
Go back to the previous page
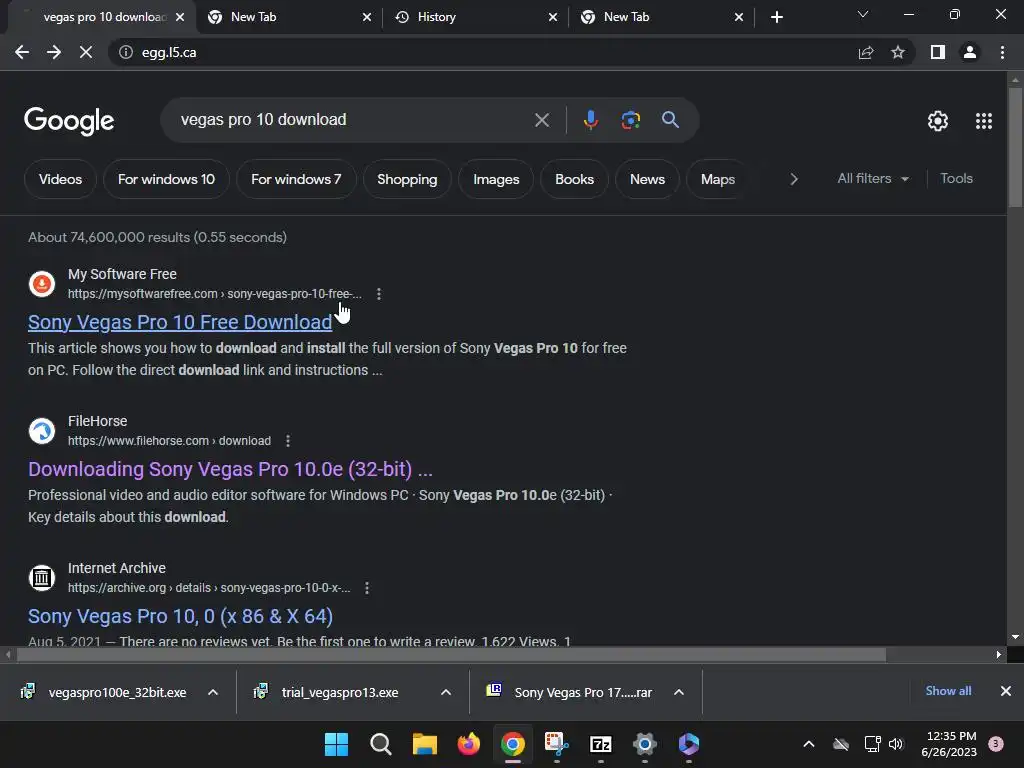[22, 52]
